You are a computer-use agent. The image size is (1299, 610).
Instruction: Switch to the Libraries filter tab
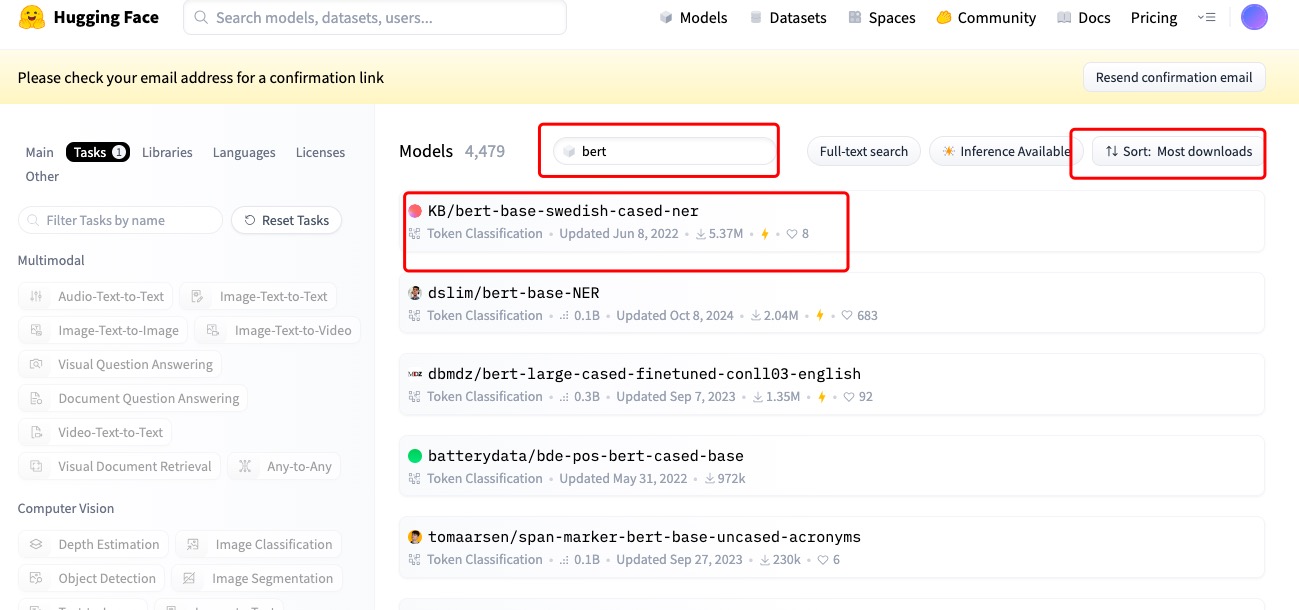(167, 152)
